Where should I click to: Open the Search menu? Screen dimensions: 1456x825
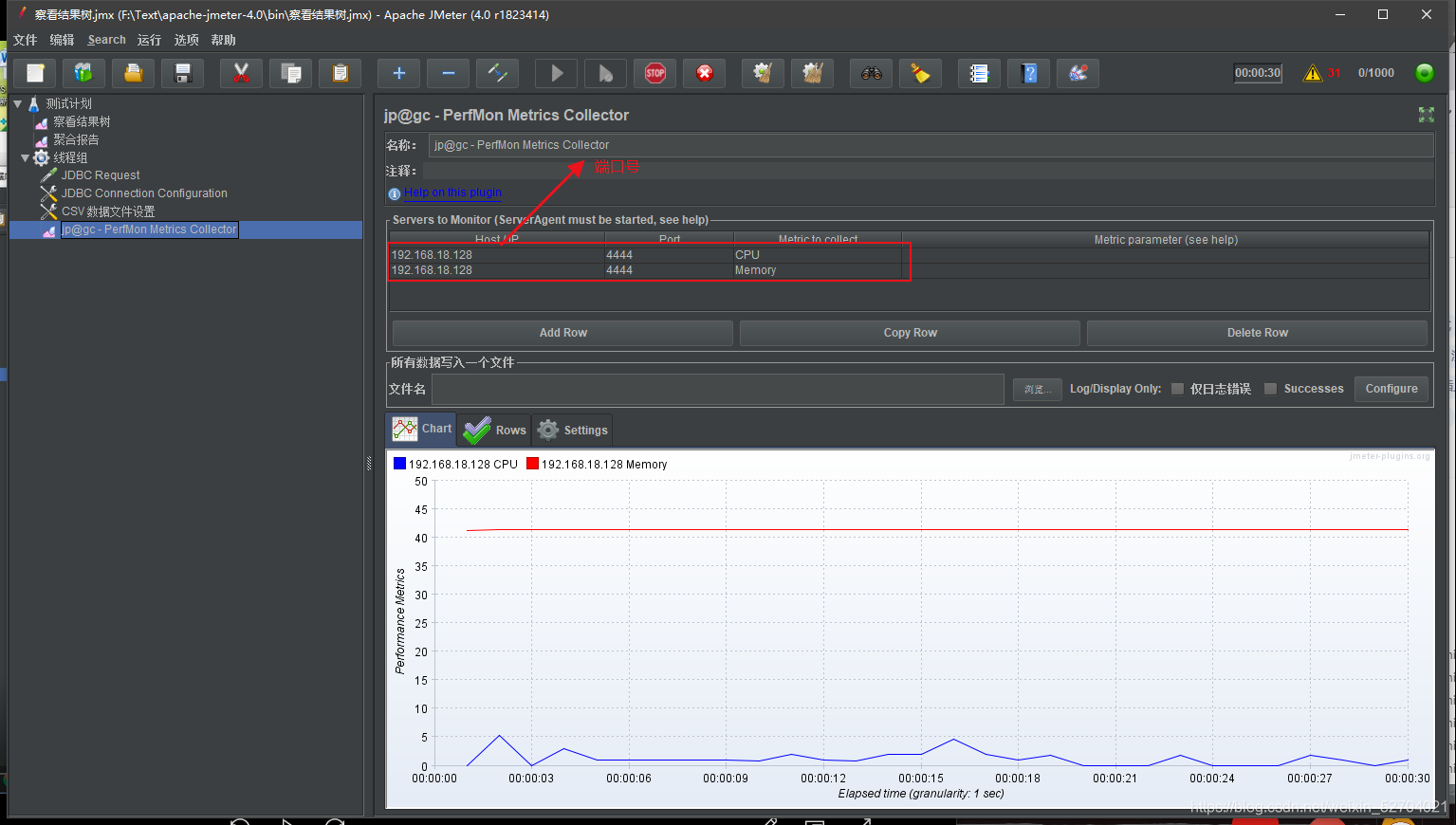(106, 40)
